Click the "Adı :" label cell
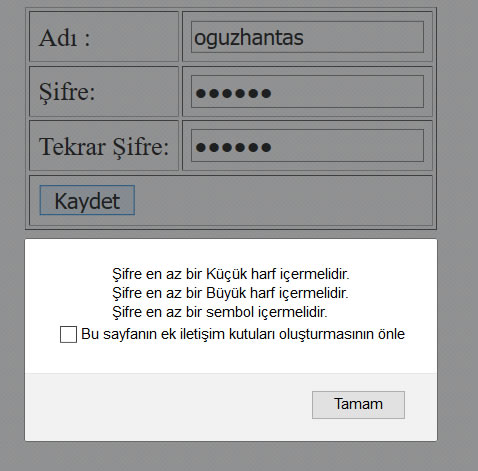 tap(104, 37)
